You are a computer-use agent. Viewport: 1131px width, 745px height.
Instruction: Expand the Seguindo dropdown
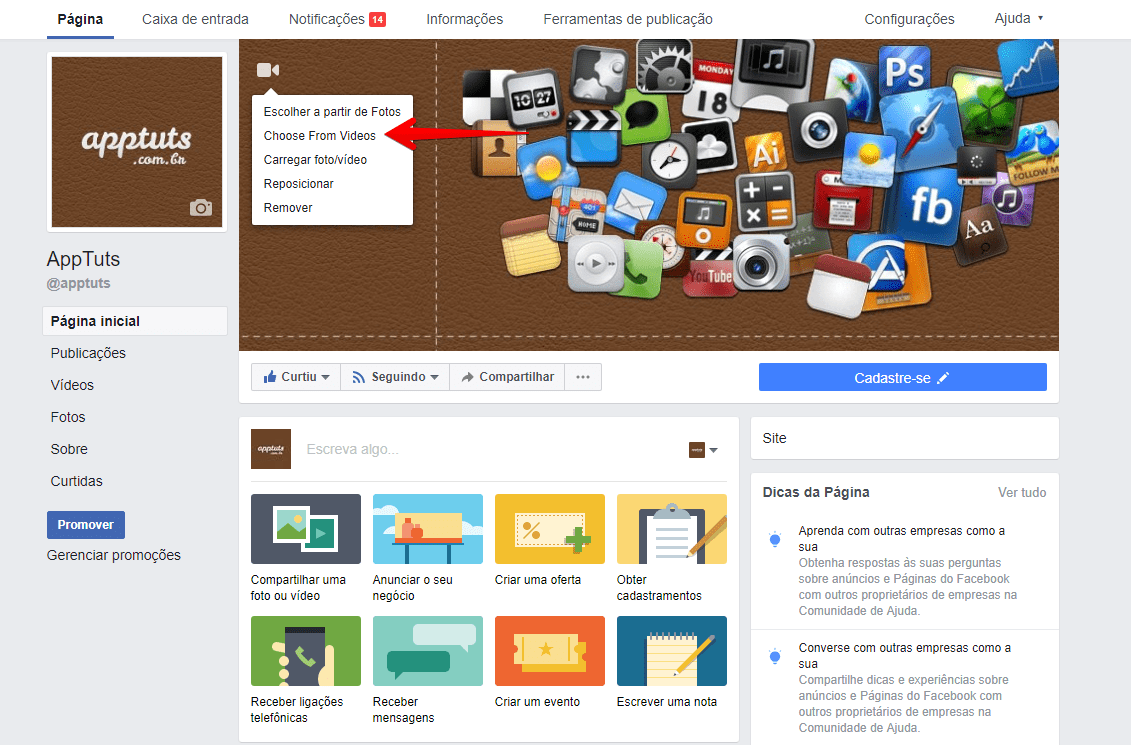point(395,377)
